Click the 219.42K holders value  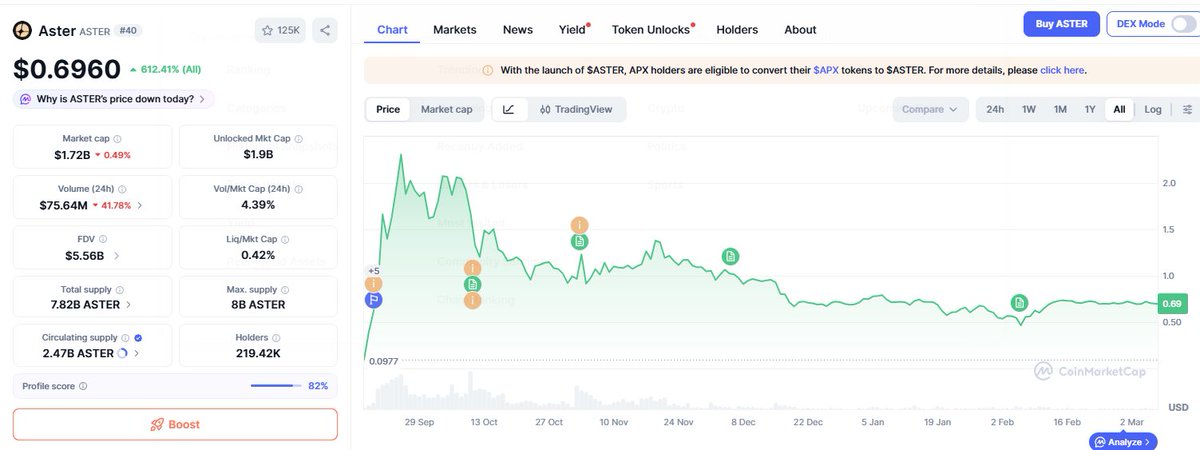tap(258, 353)
